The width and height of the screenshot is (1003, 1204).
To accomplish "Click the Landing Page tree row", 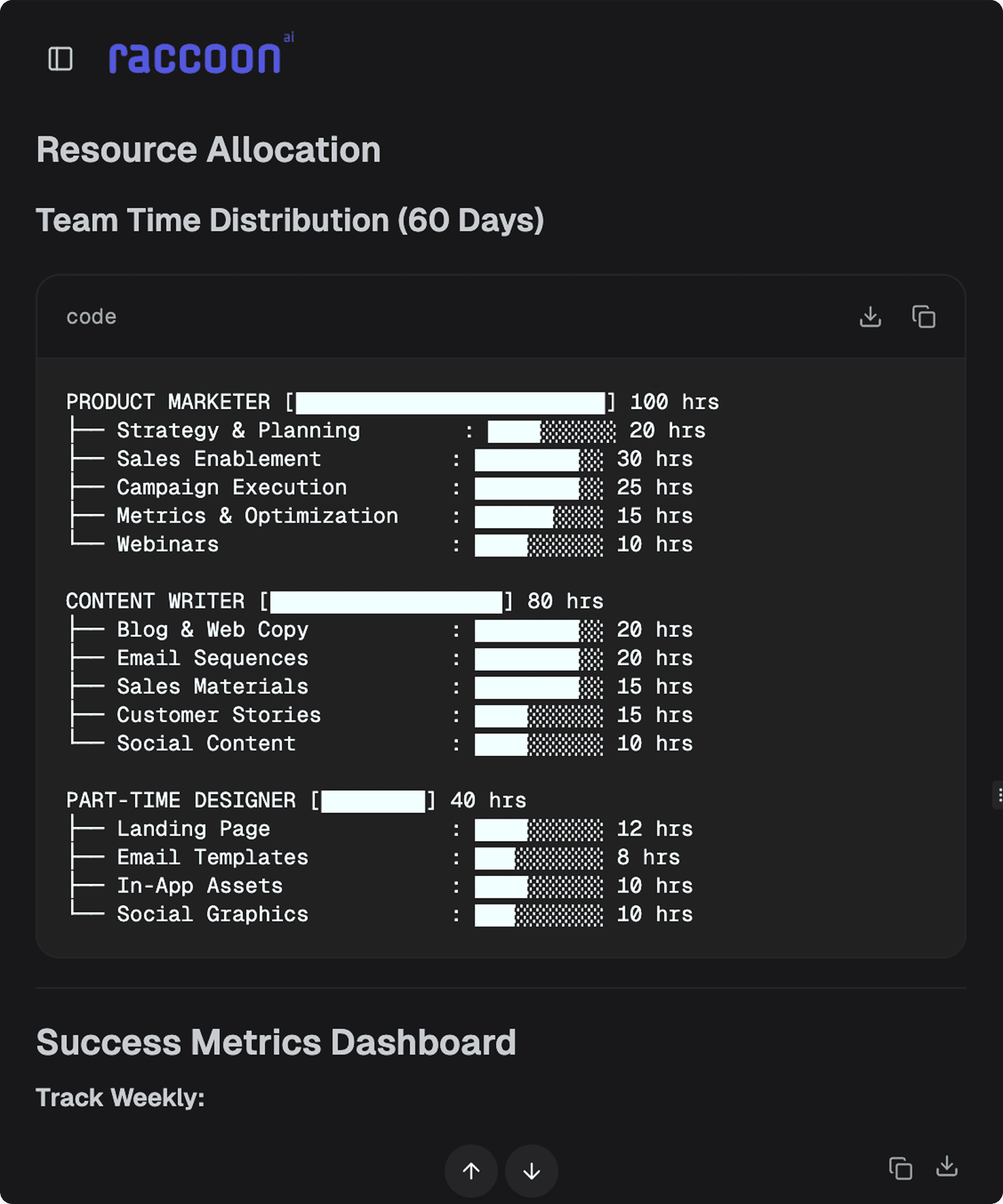I will click(x=193, y=829).
